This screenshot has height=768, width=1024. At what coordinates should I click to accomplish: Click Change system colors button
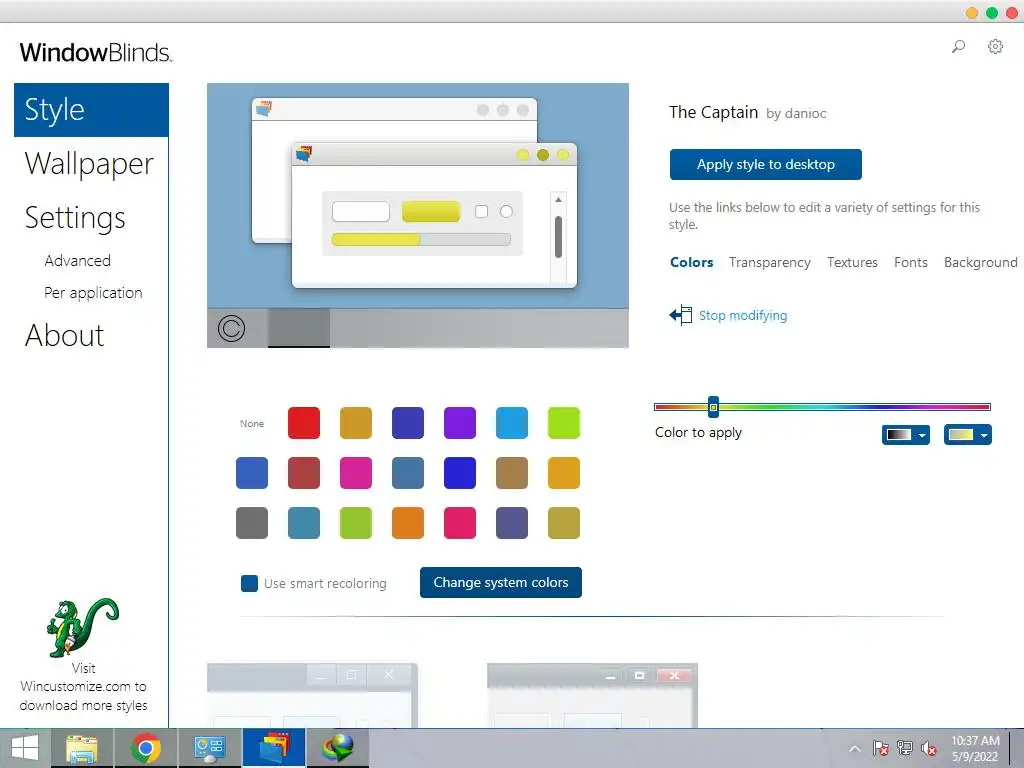pyautogui.click(x=501, y=583)
